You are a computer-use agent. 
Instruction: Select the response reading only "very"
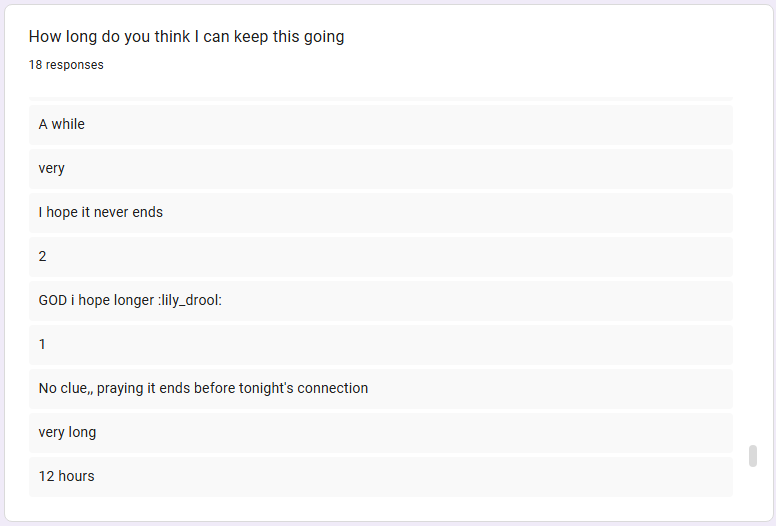coord(380,169)
